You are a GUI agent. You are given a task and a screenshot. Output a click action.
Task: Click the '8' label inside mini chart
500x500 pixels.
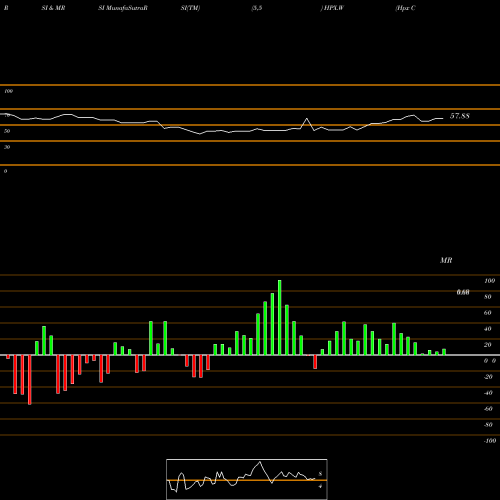(320, 474)
